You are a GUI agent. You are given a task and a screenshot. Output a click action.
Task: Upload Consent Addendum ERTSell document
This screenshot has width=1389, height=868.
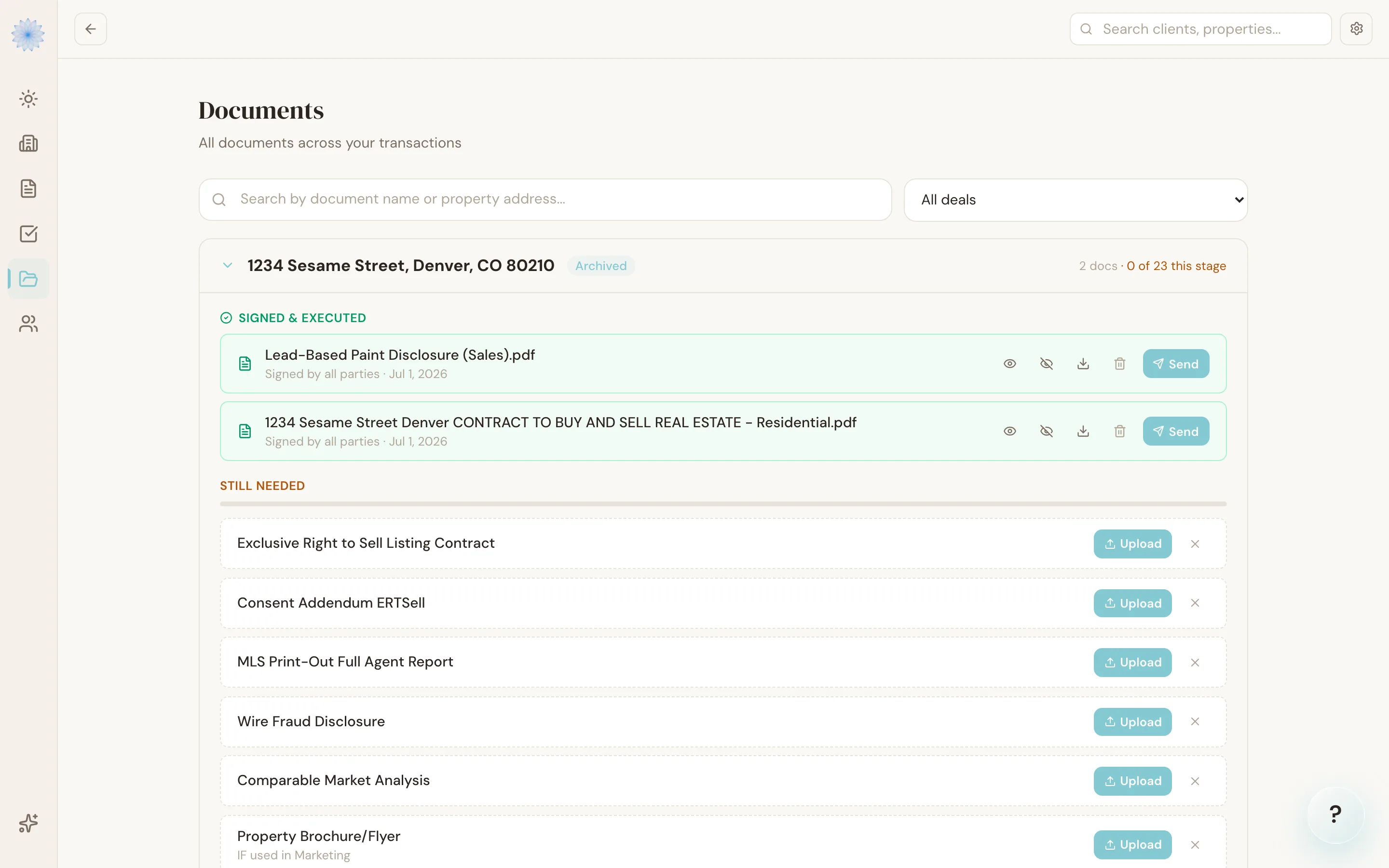click(x=1132, y=603)
